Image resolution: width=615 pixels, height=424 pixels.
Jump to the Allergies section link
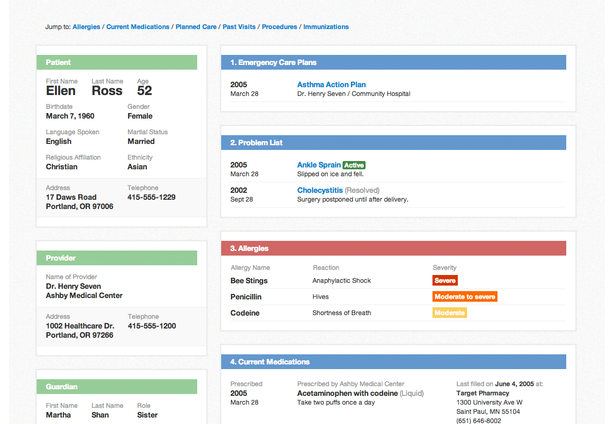click(x=86, y=27)
